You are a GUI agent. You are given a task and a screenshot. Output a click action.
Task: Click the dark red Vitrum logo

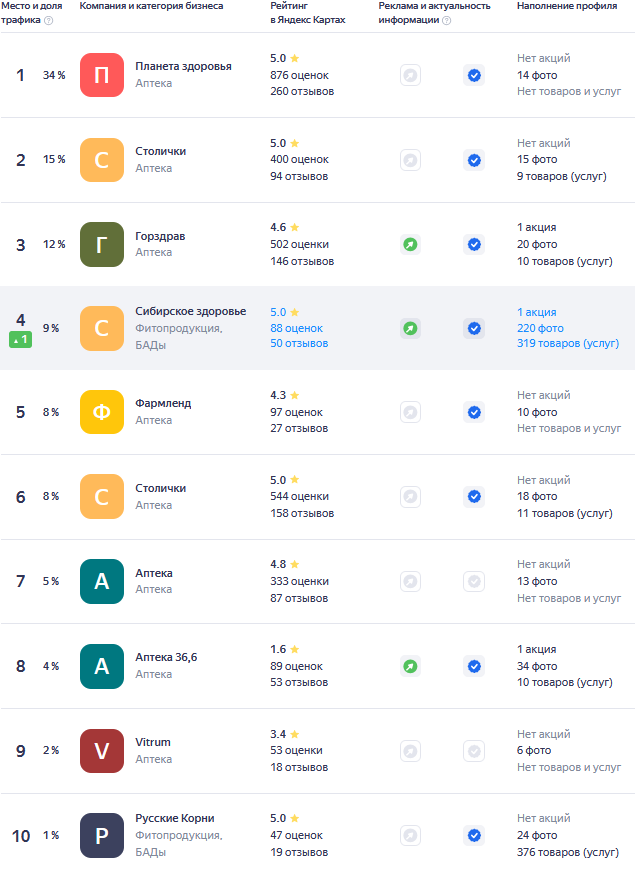tap(102, 750)
